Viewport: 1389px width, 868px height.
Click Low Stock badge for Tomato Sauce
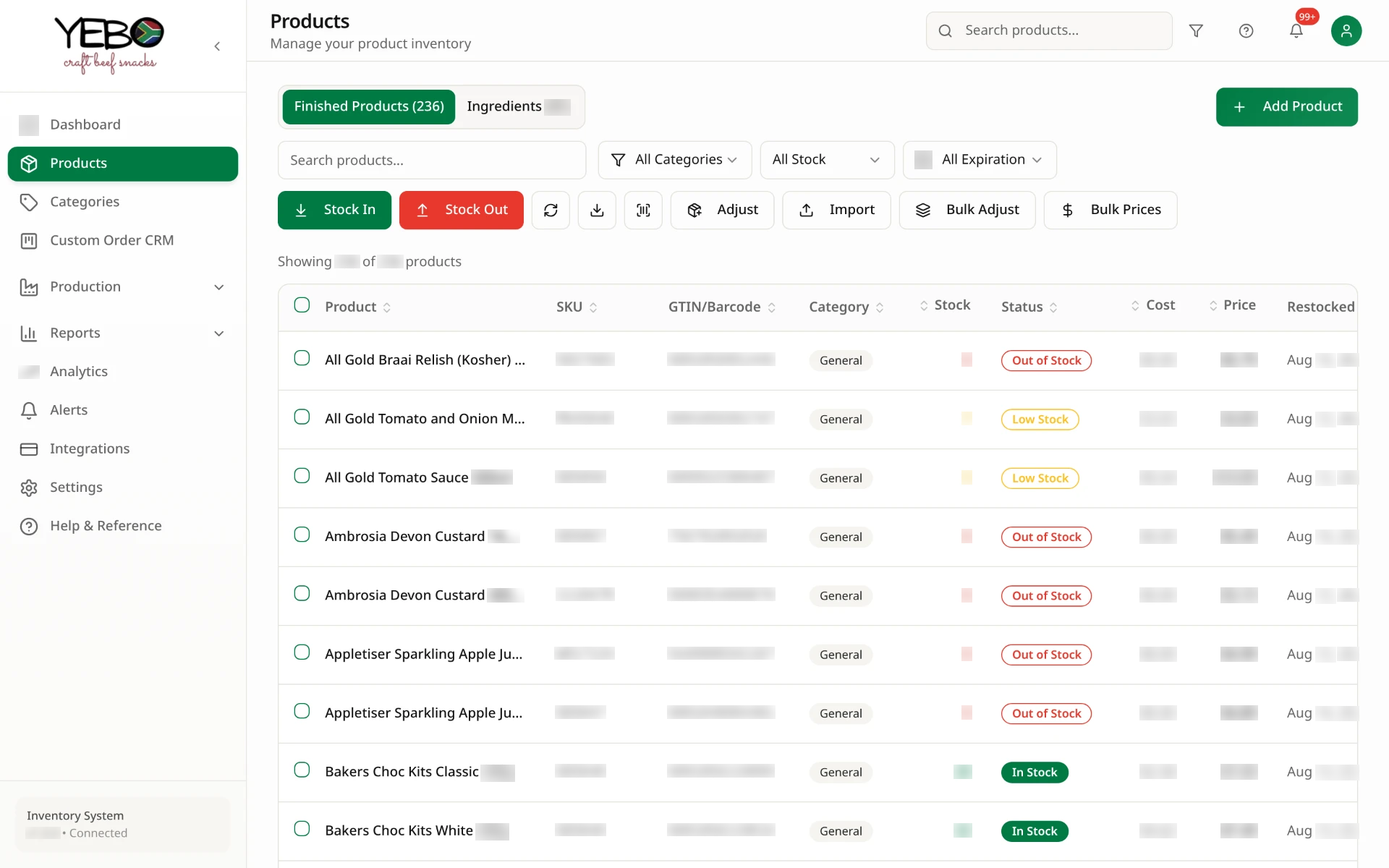pyautogui.click(x=1040, y=478)
